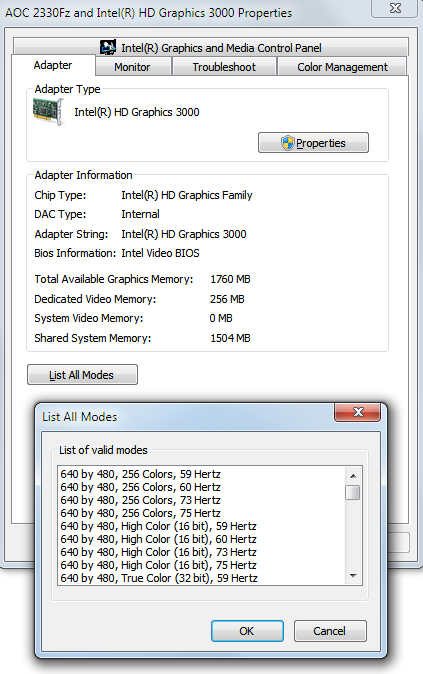Click the Intel(R) HD Graphics 3000 adapter type name
Viewport: 423px width, 674px height.
[x=137, y=112]
